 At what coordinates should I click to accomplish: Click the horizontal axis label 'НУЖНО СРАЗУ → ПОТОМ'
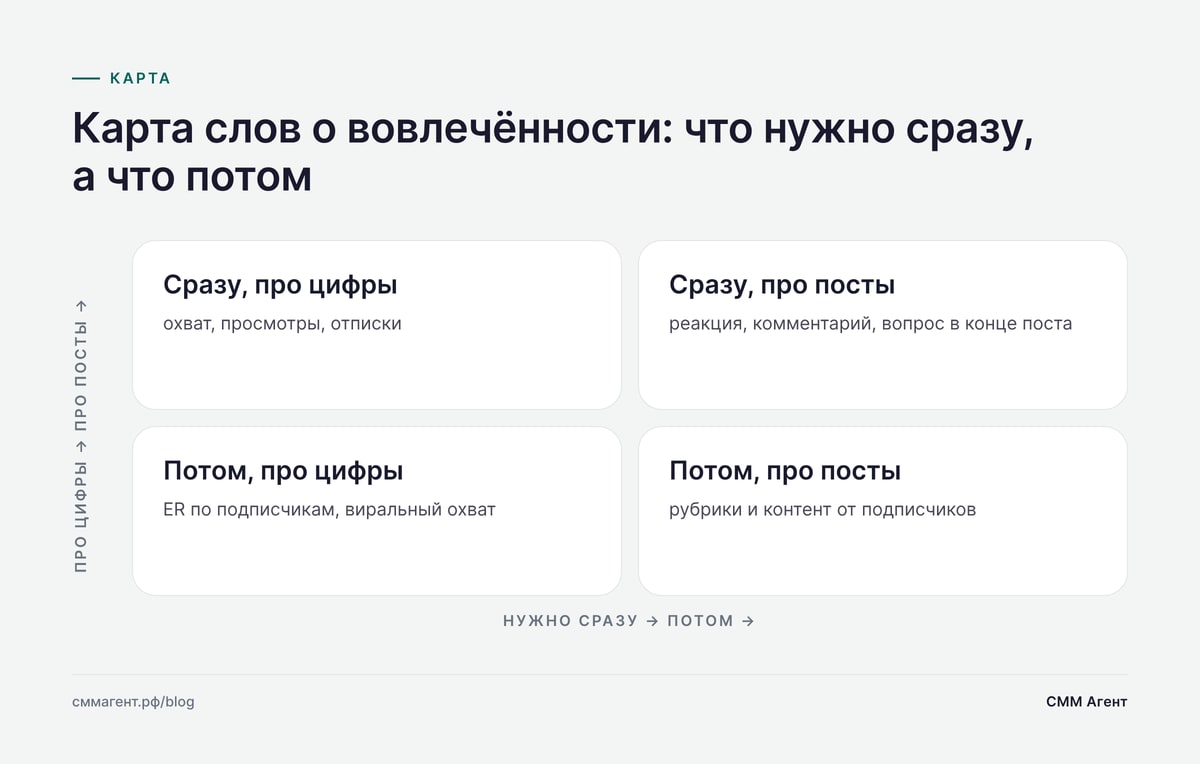[629, 621]
